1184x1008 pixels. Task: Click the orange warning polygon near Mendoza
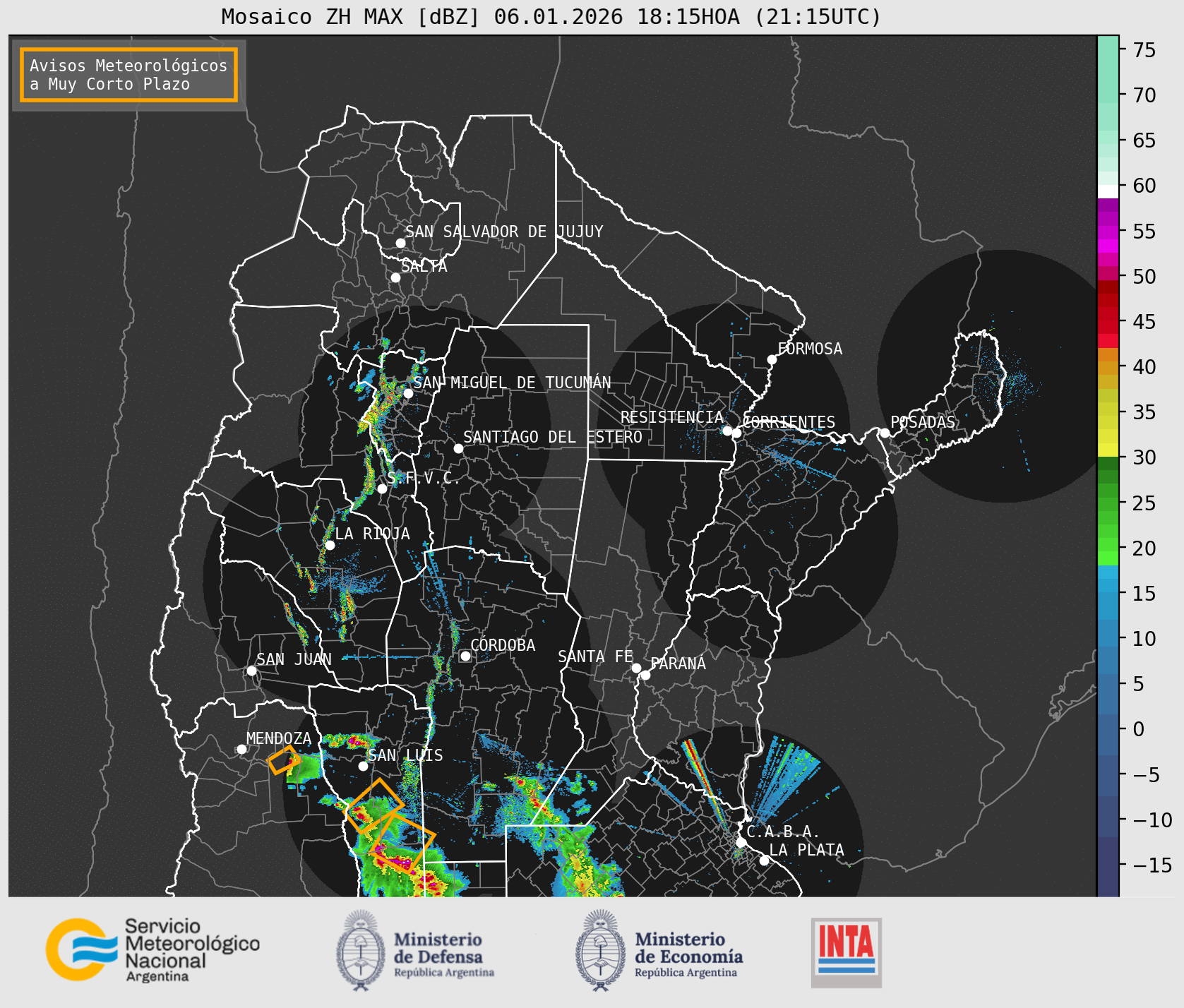(x=284, y=760)
